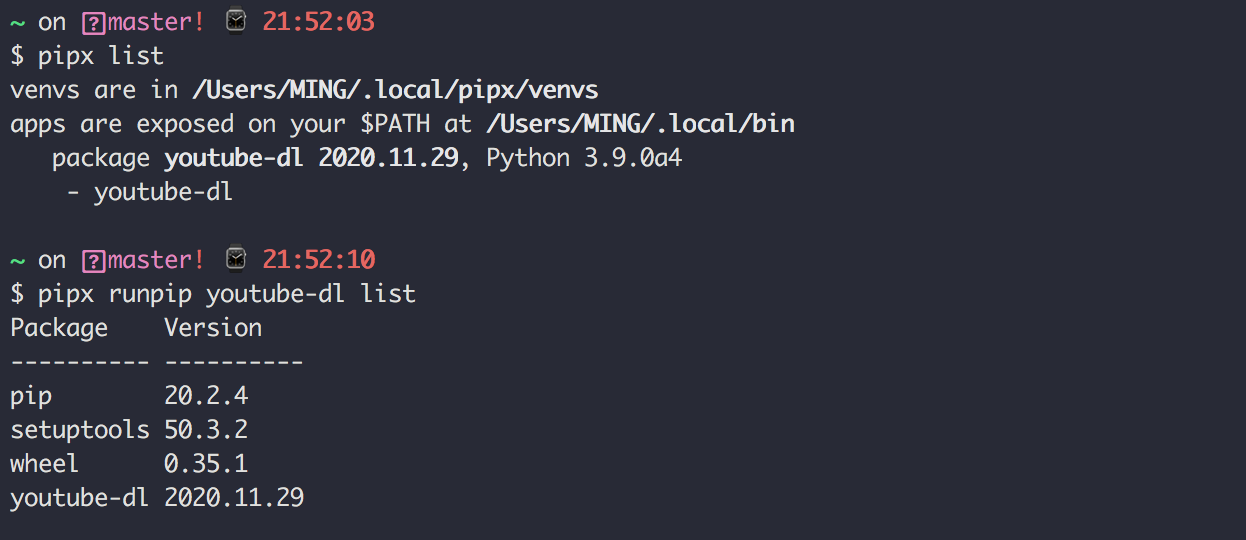1246x540 pixels.
Task: Click the Python 3.9.0a4 version text
Action: pyautogui.click(x=584, y=158)
